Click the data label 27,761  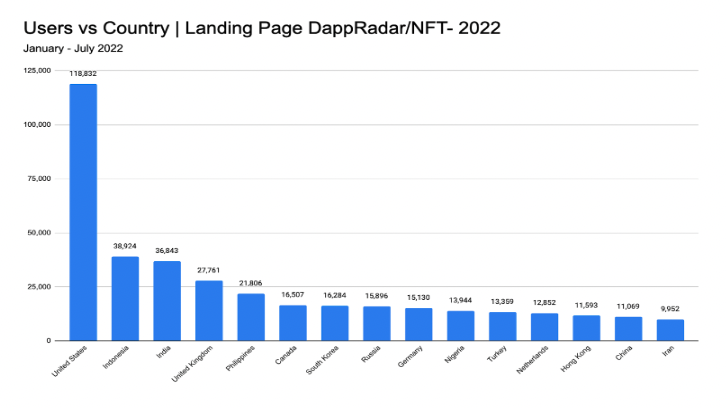pos(209,270)
